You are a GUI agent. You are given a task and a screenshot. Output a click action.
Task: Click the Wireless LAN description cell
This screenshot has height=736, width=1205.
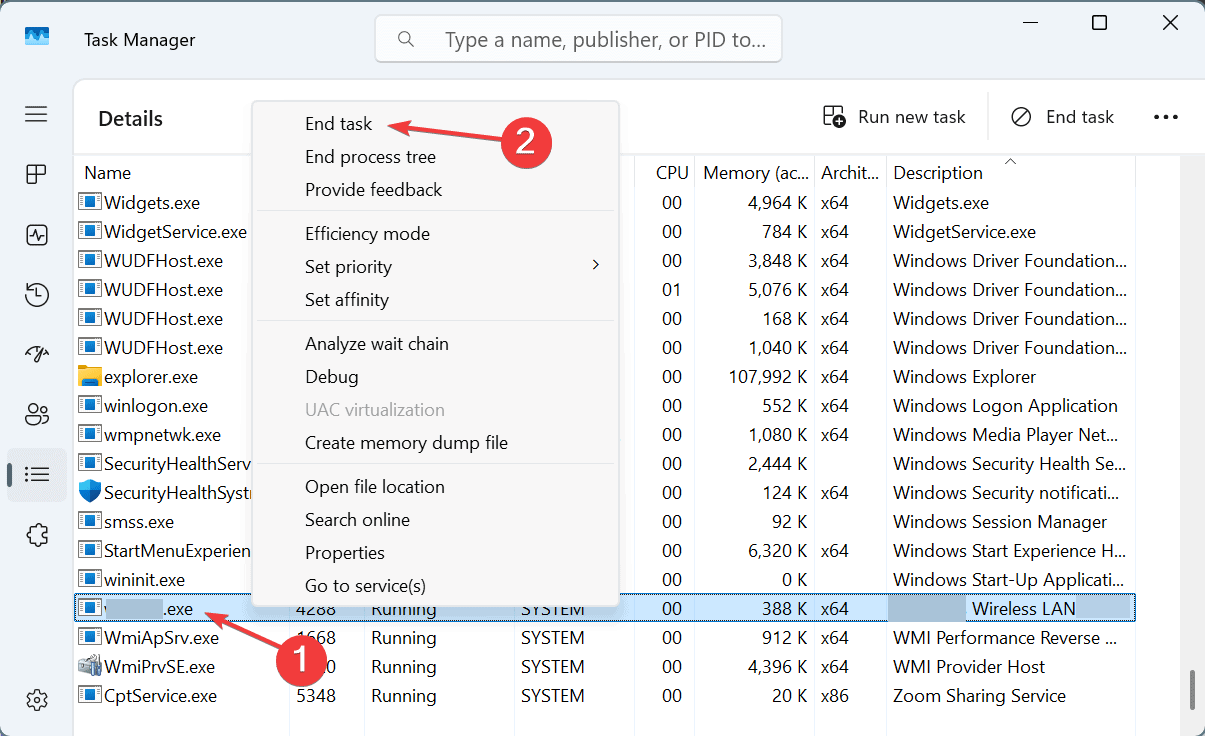[1010, 609]
